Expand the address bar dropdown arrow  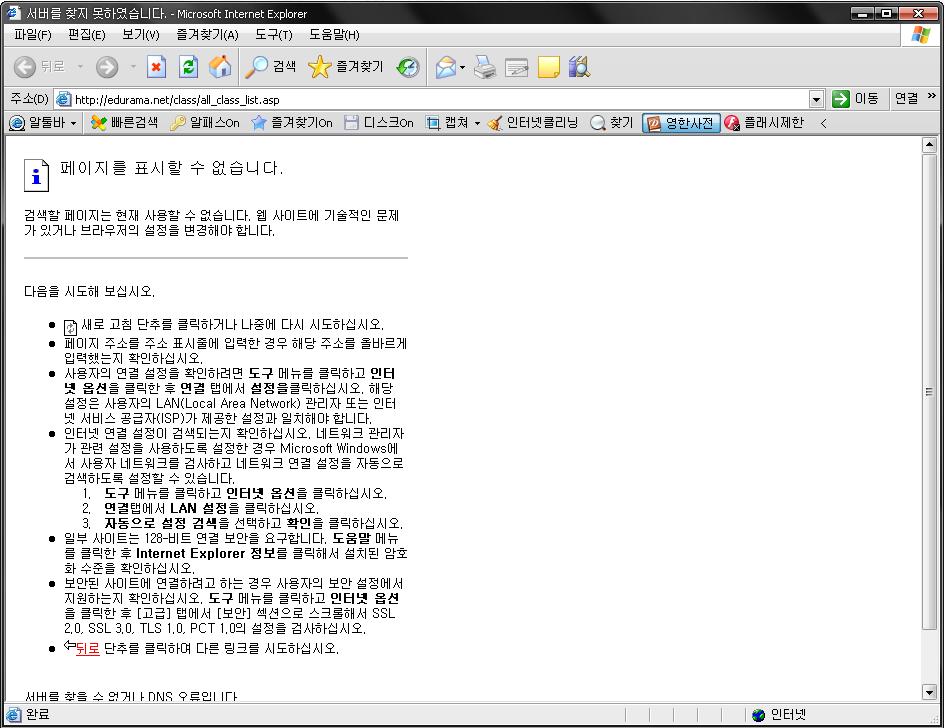(816, 99)
